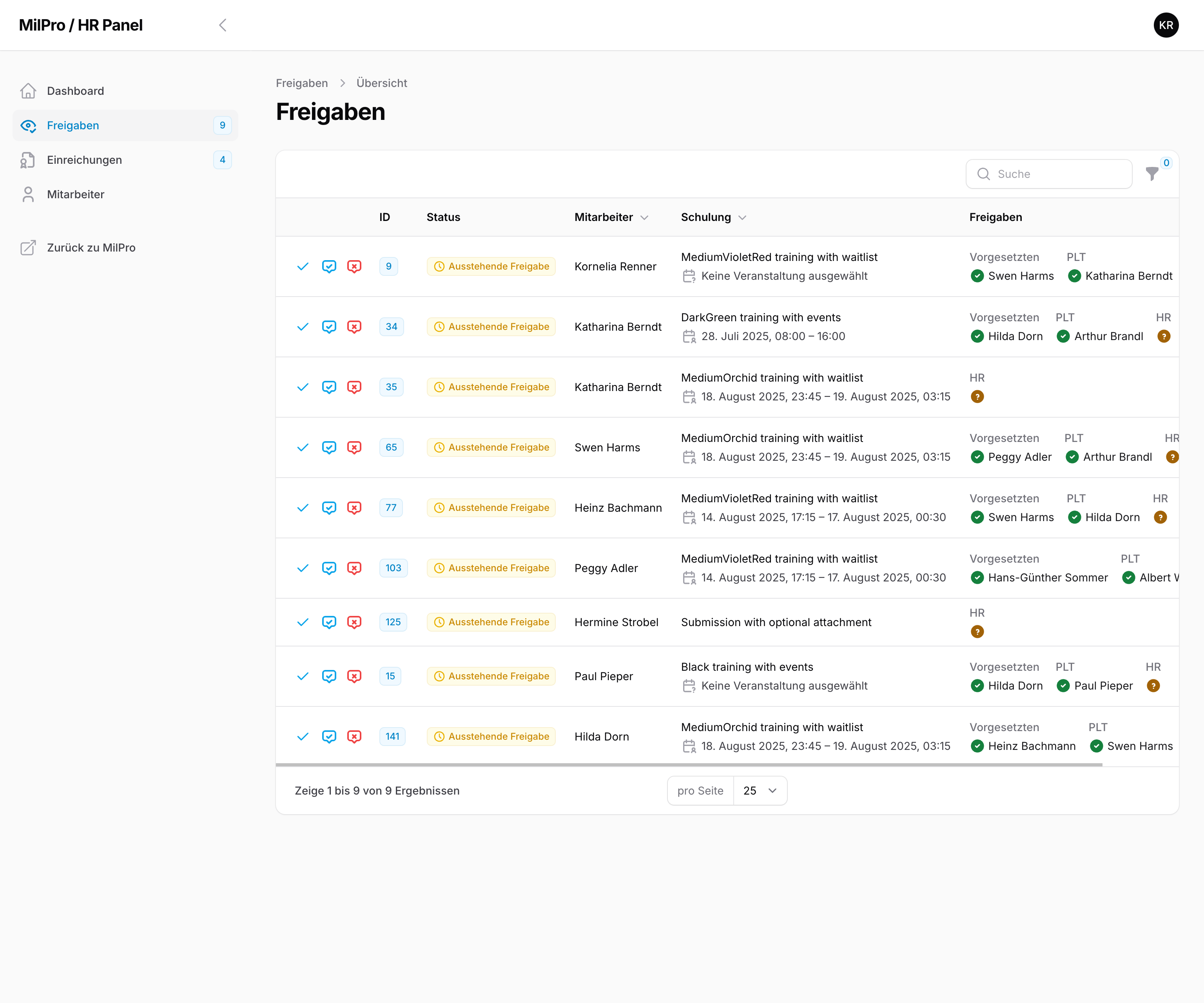This screenshot has width=1204, height=1003.
Task: Open the per-page 25 dropdown
Action: point(760,791)
